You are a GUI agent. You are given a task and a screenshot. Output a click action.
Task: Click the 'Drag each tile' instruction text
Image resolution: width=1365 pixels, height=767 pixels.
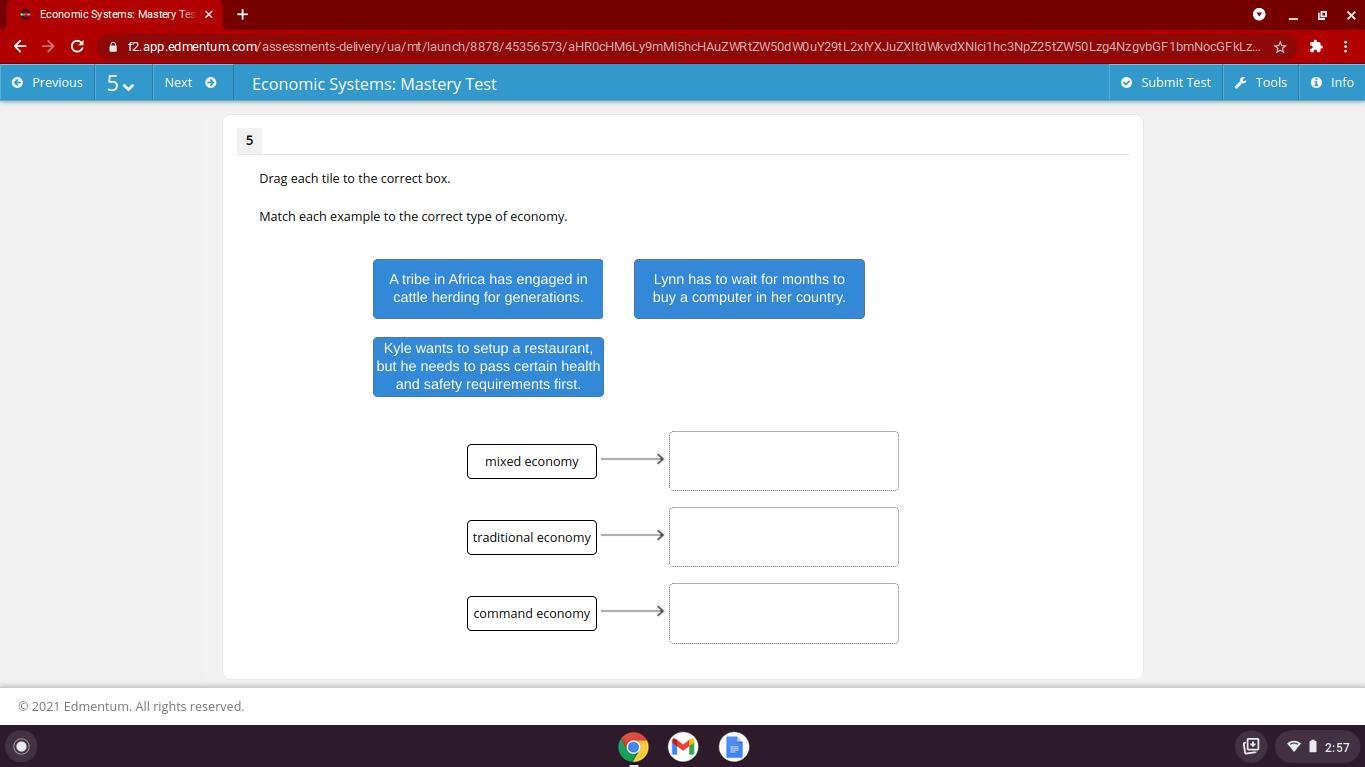click(x=355, y=178)
